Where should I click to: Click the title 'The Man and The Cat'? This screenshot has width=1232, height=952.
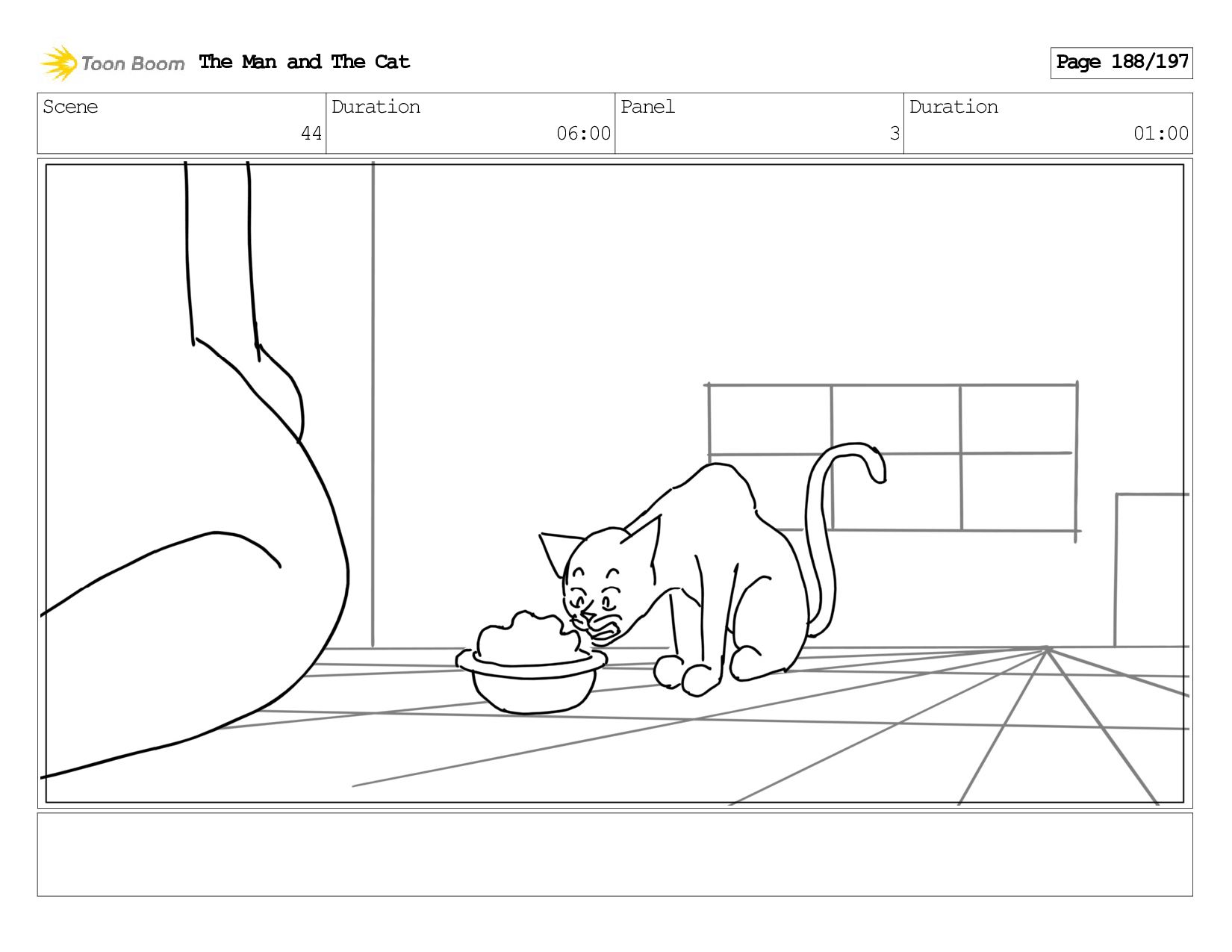tap(305, 62)
